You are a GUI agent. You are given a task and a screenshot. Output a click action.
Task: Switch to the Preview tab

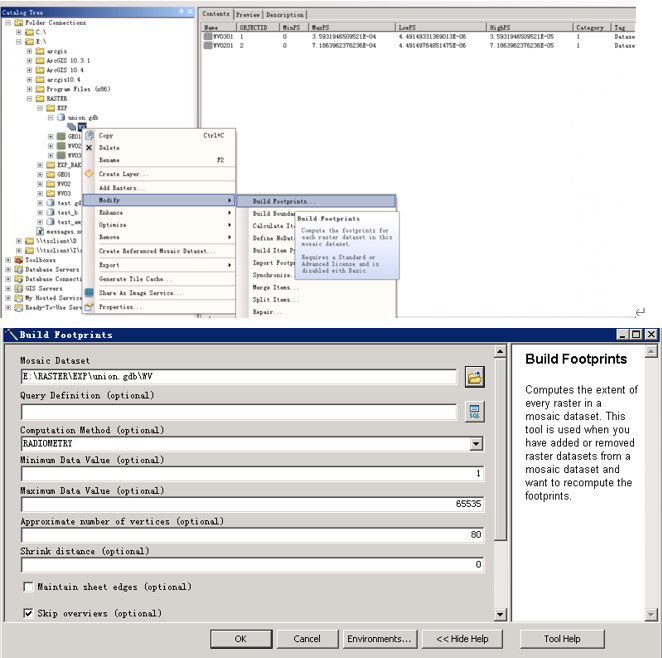coord(248,15)
